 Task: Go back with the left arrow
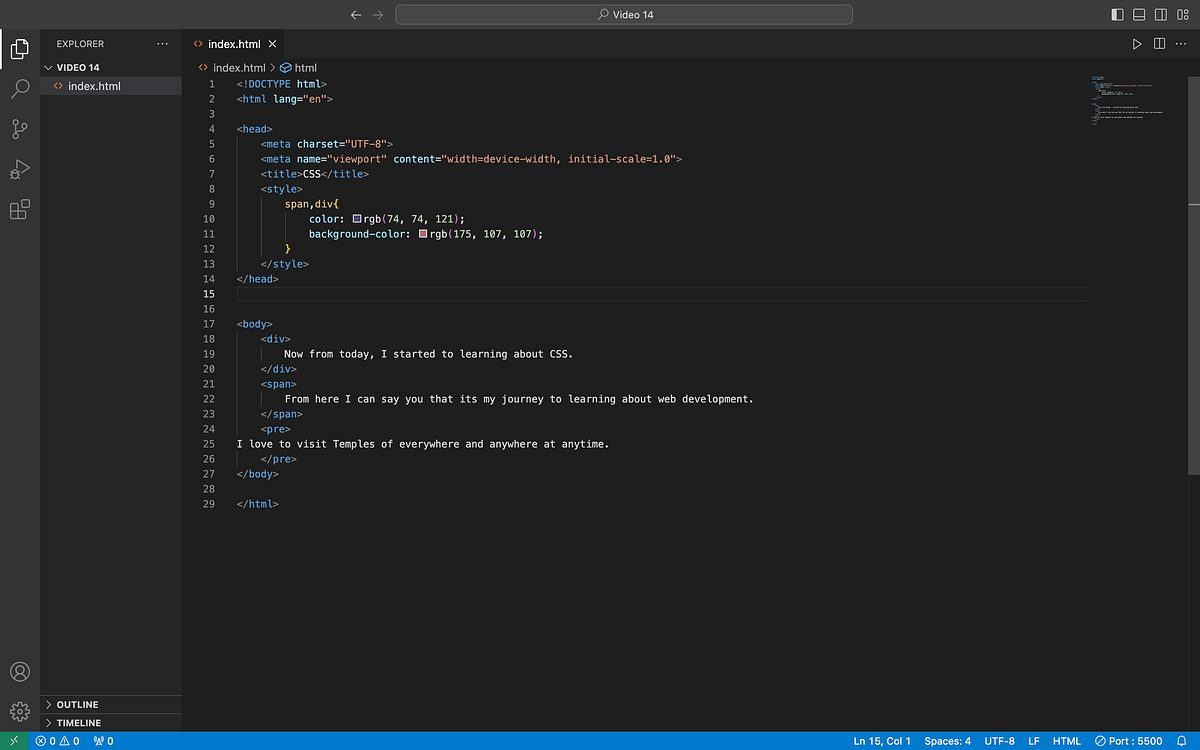pyautogui.click(x=357, y=15)
